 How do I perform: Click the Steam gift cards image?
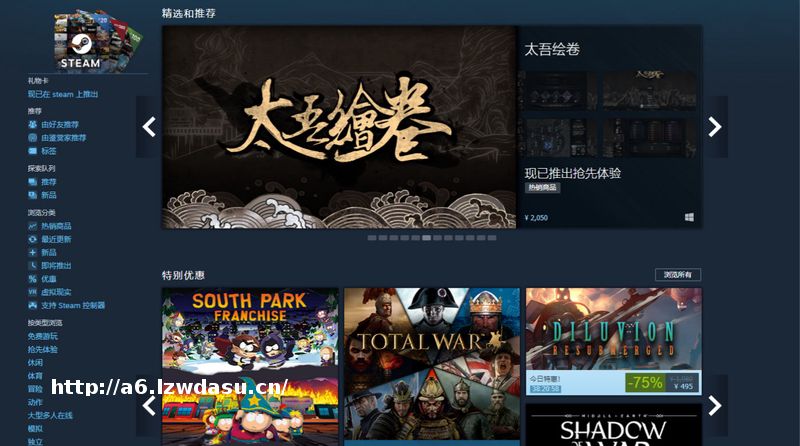(97, 41)
